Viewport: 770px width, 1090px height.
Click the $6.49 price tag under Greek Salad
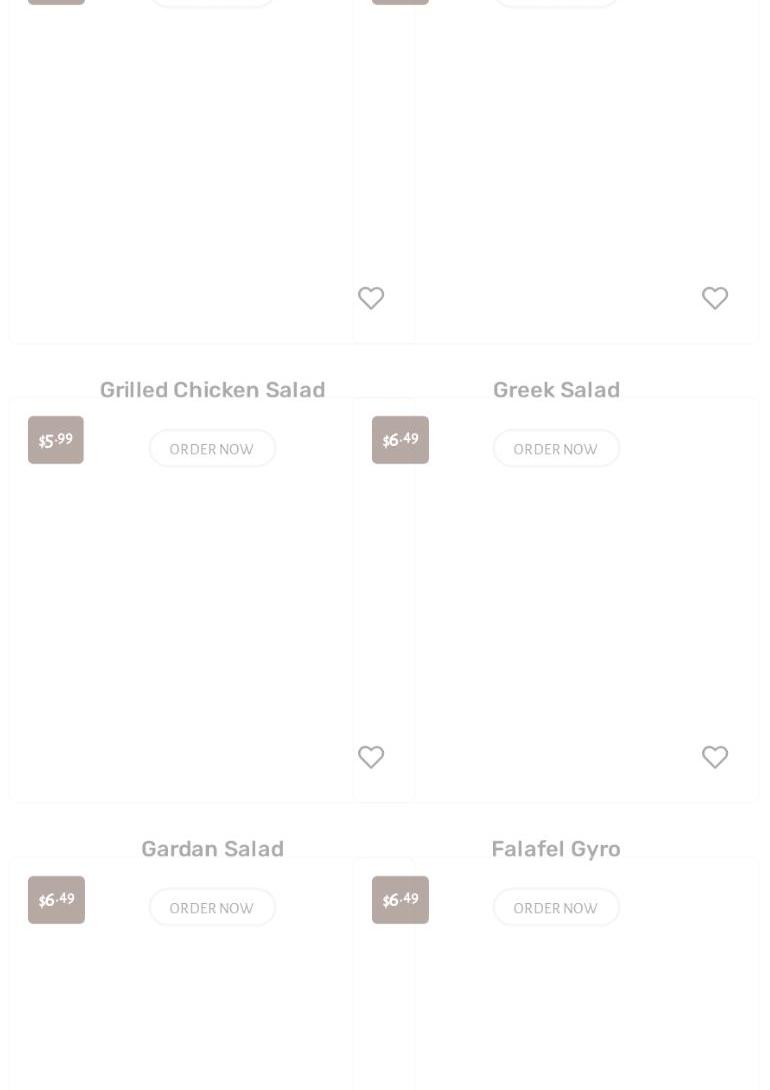tap(400, 440)
